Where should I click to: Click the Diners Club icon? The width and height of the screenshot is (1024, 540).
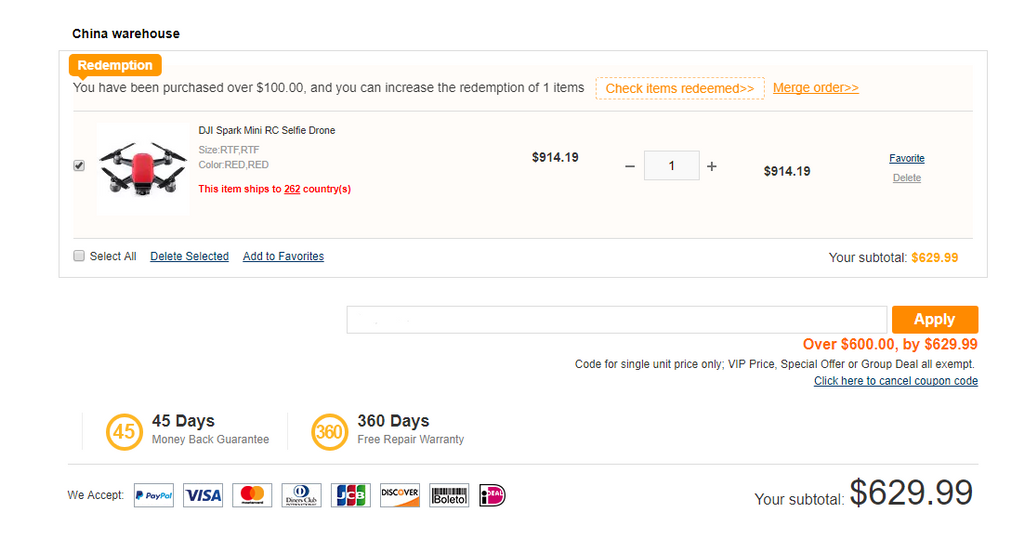(301, 495)
